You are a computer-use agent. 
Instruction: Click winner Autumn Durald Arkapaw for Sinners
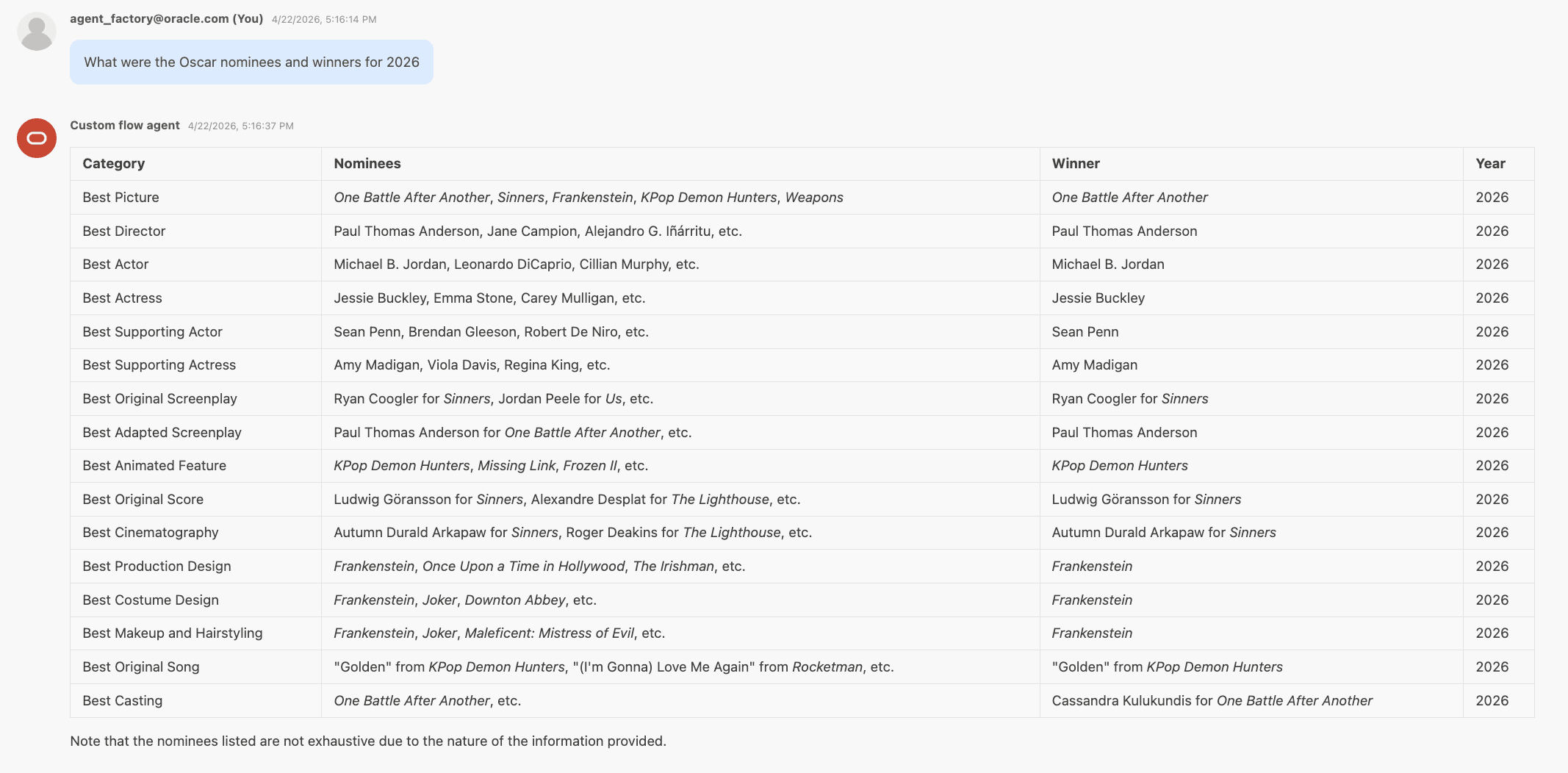pyautogui.click(x=1251, y=533)
